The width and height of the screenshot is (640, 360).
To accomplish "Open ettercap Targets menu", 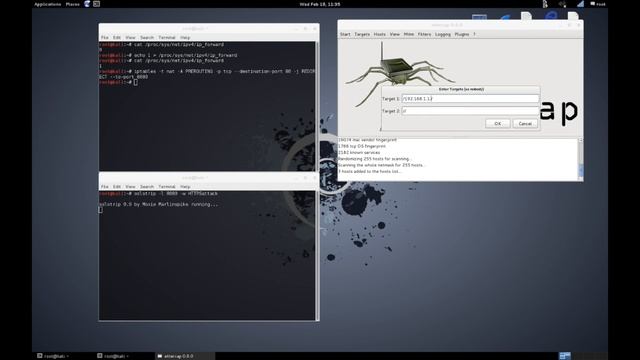I will [362, 34].
